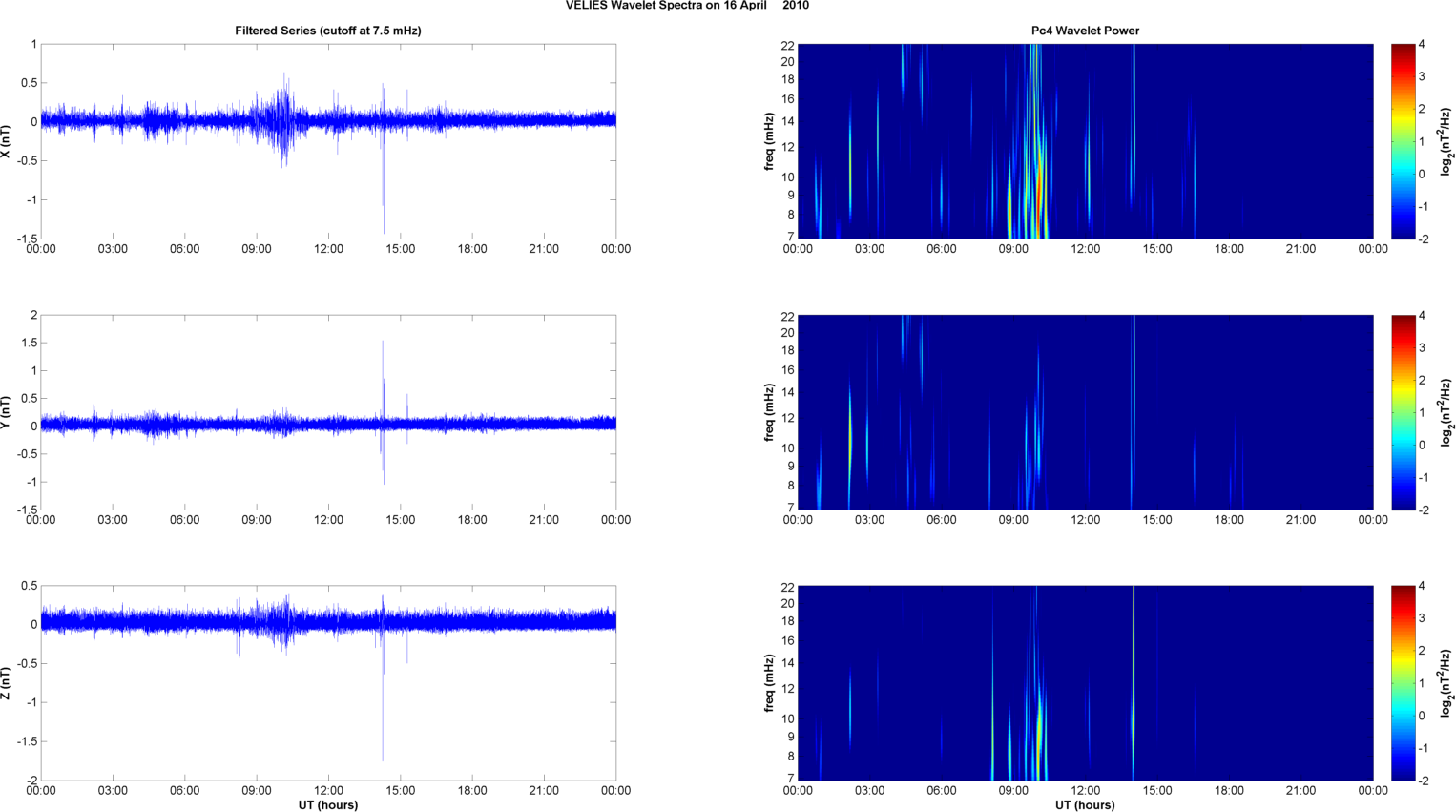Click the X (nT) vertical axis label
1456x812 pixels.
pos(6,141)
